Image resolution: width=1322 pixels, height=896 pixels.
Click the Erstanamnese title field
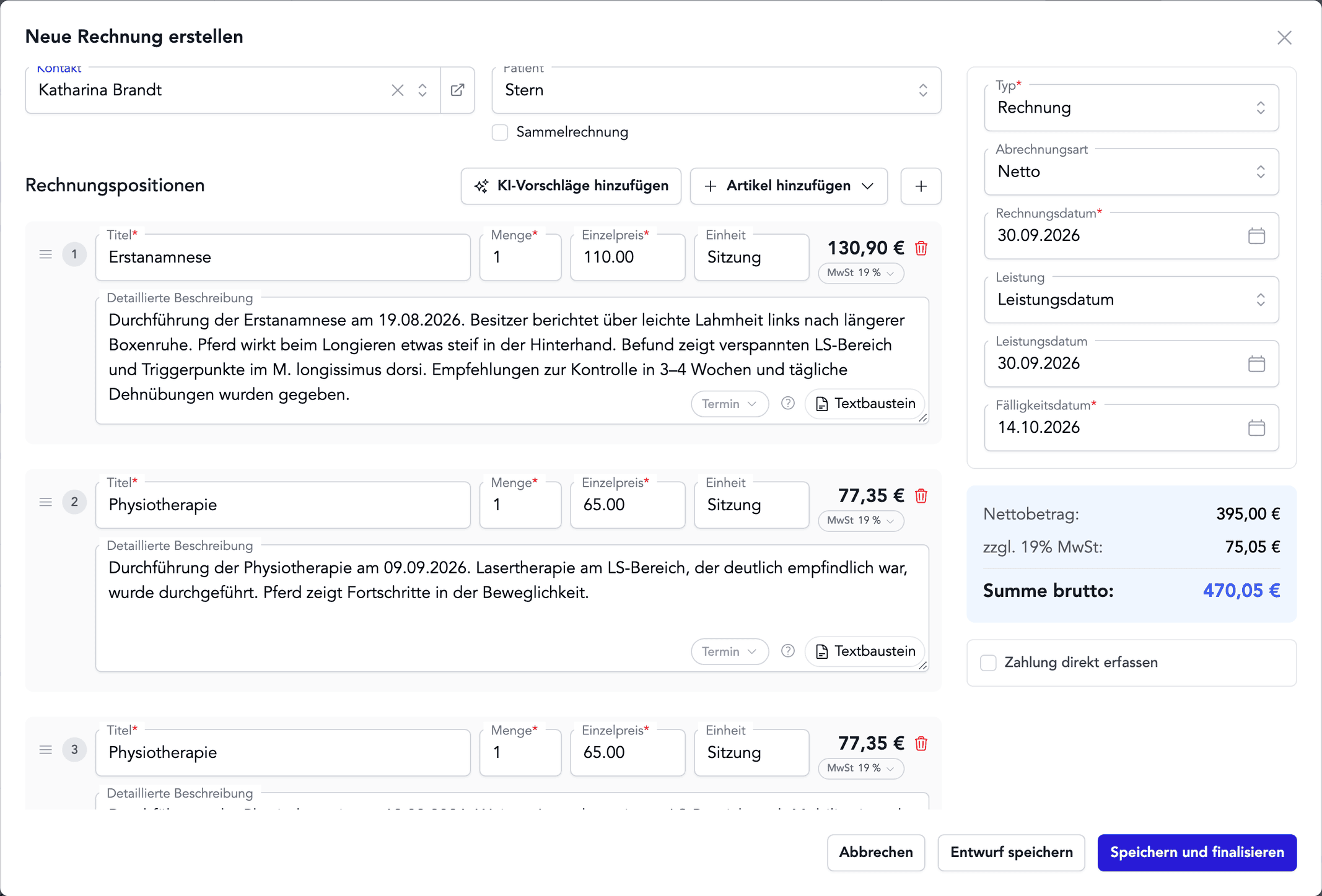click(x=283, y=258)
